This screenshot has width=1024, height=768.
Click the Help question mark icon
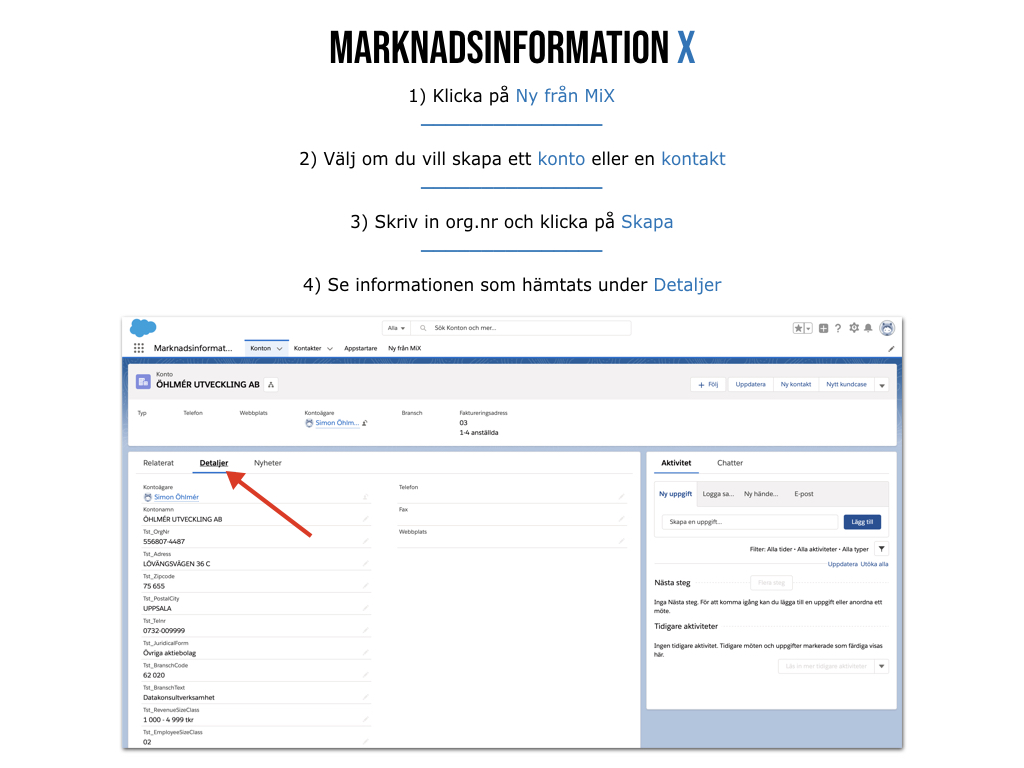pos(838,328)
